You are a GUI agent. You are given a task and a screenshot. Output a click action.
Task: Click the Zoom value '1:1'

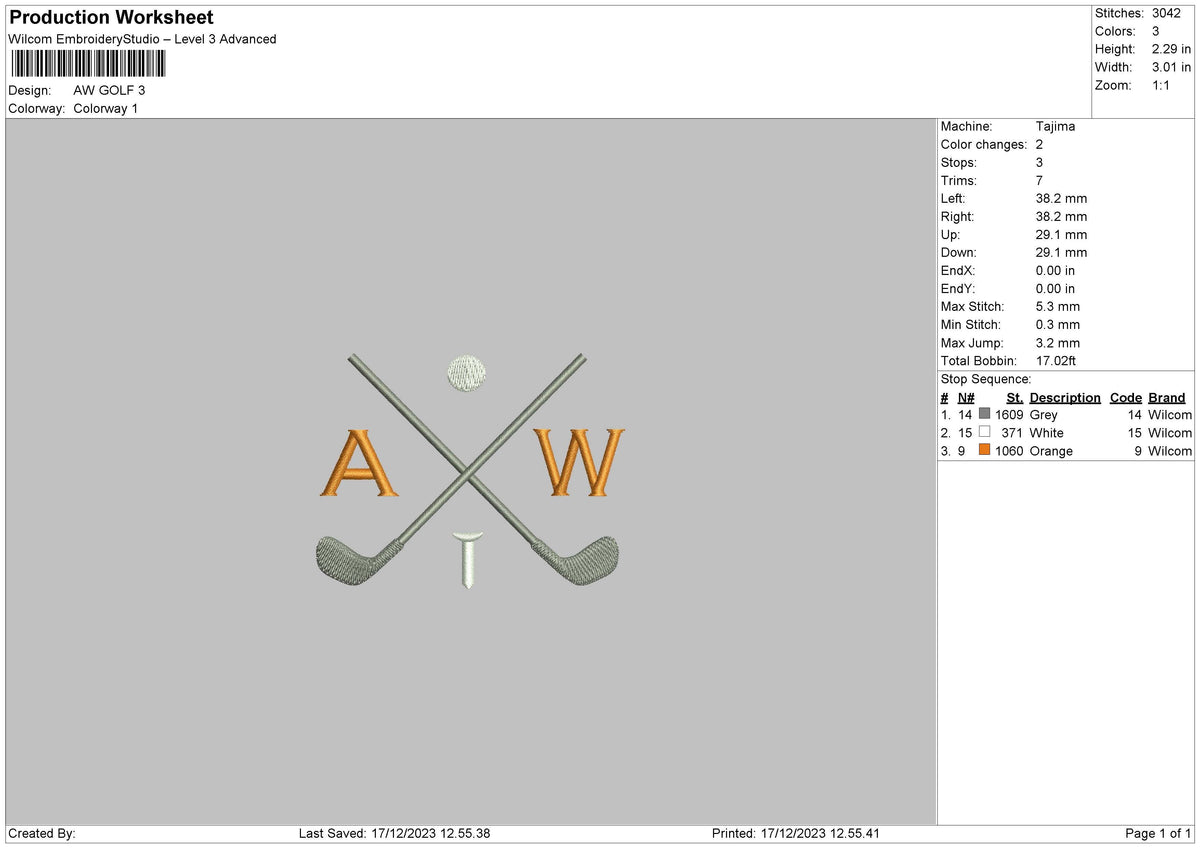pos(1161,85)
